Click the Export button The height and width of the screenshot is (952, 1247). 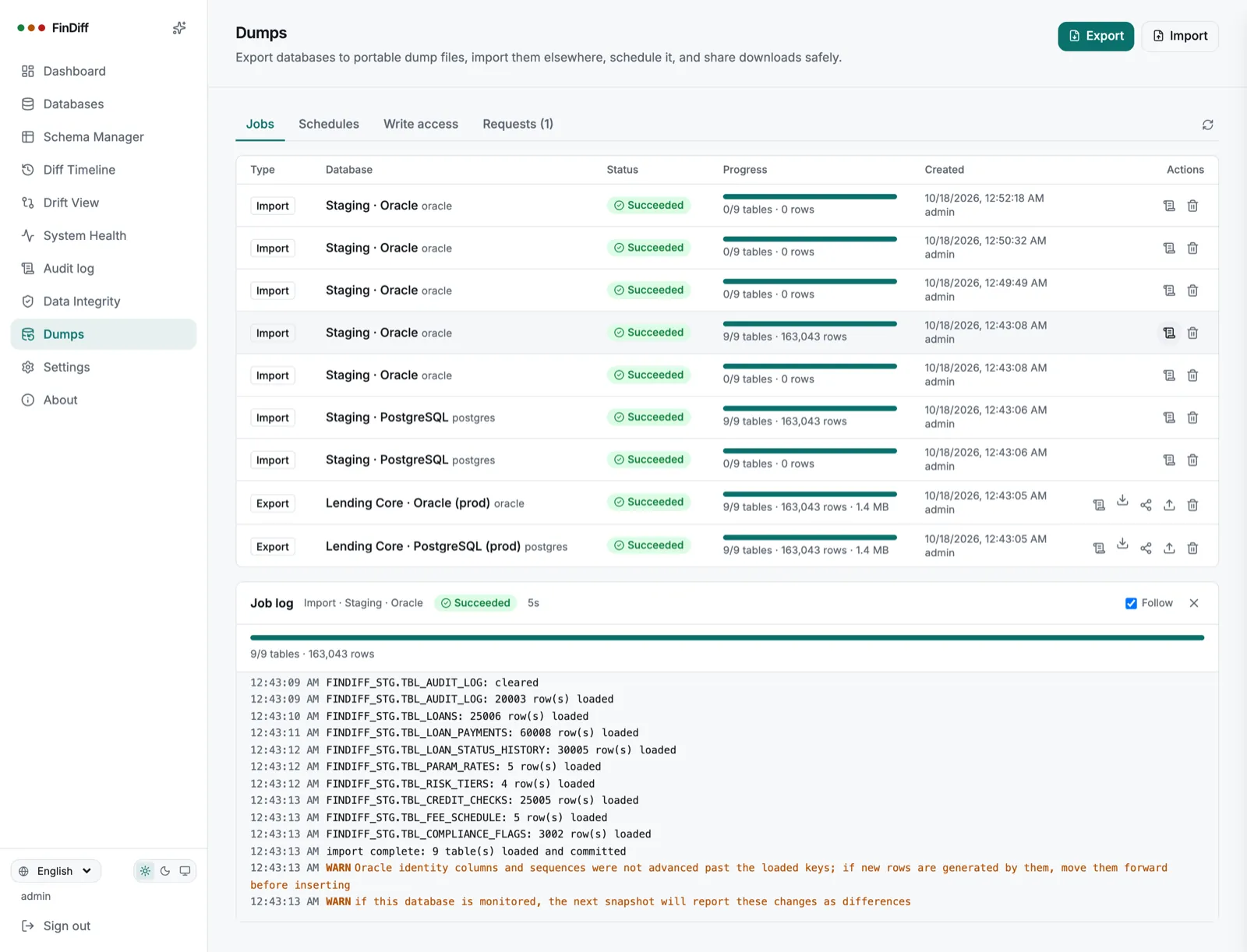(1096, 36)
